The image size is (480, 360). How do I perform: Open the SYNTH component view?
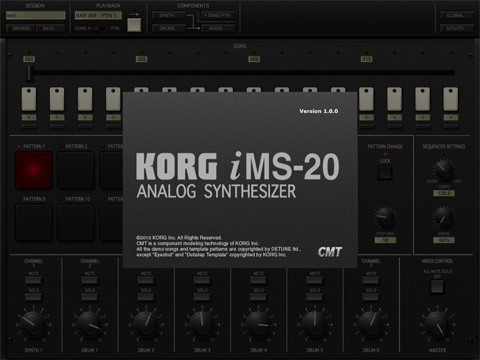tap(169, 15)
